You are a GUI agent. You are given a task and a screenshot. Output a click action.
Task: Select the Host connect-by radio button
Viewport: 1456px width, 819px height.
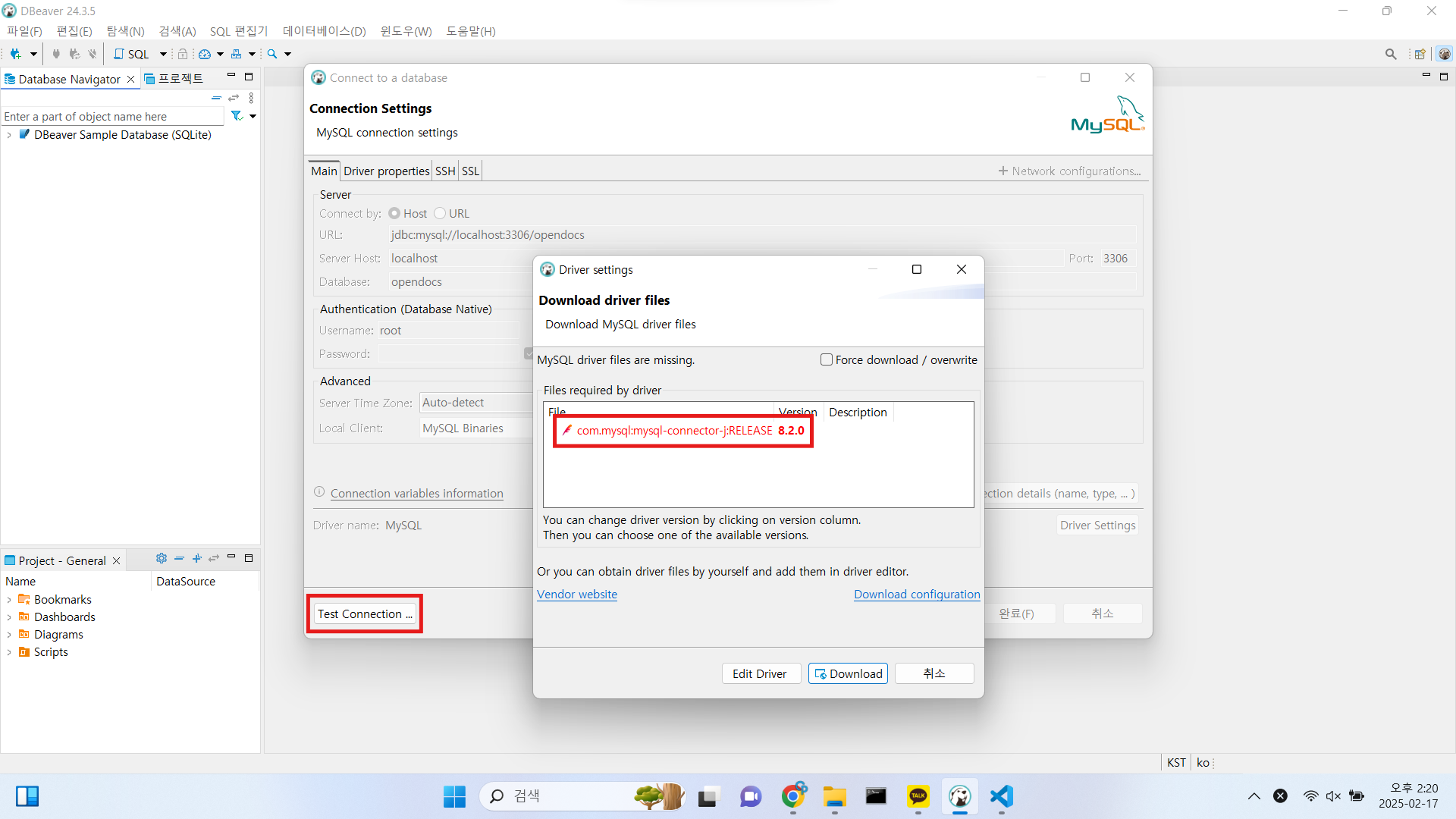pos(394,213)
